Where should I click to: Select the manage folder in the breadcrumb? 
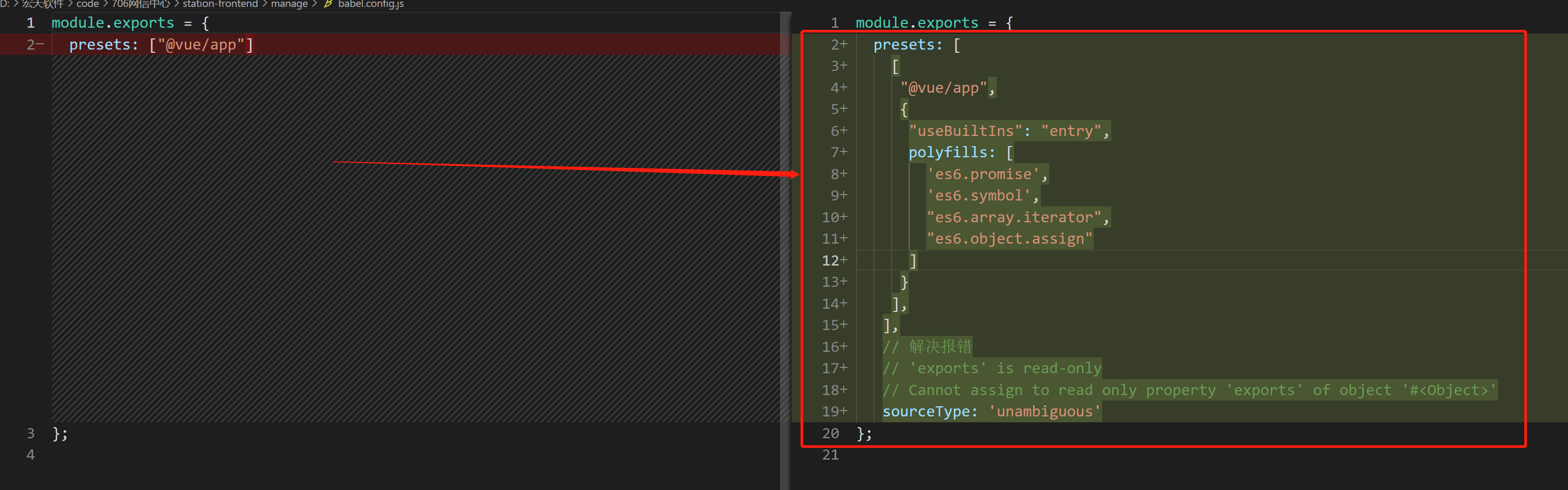pos(289,4)
